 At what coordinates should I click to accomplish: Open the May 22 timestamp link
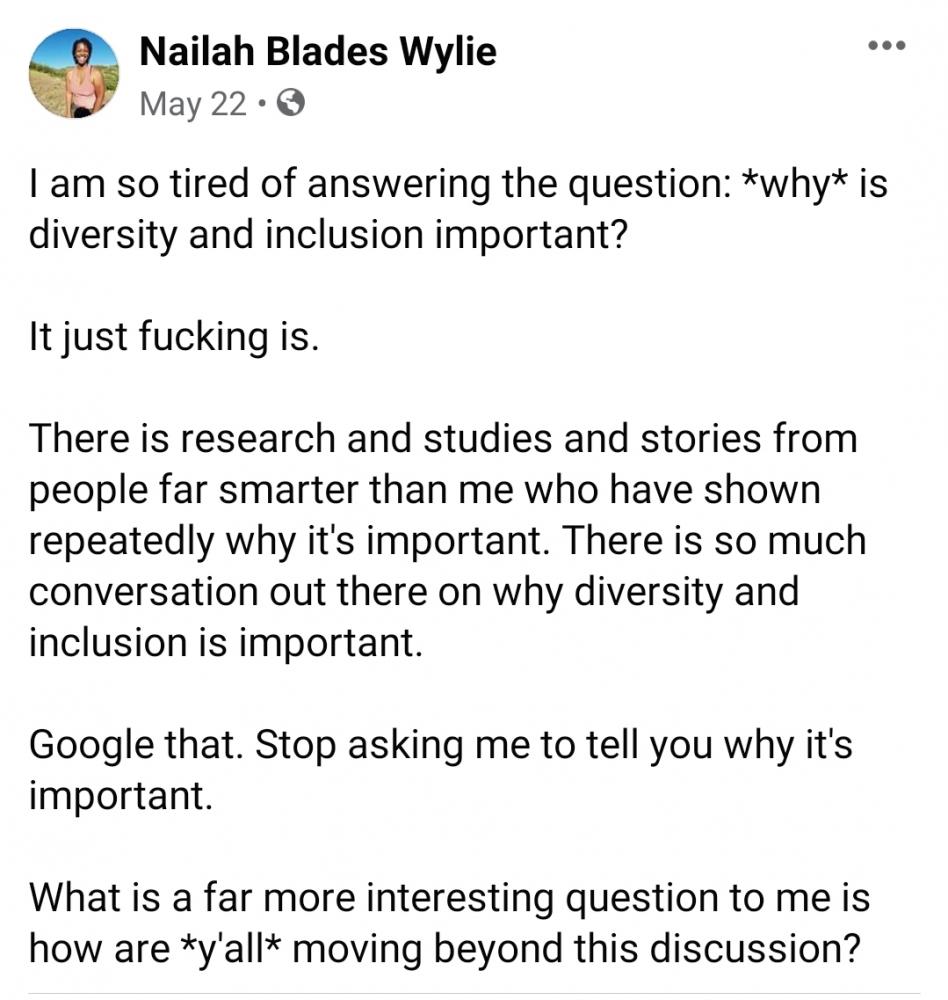coord(193,103)
